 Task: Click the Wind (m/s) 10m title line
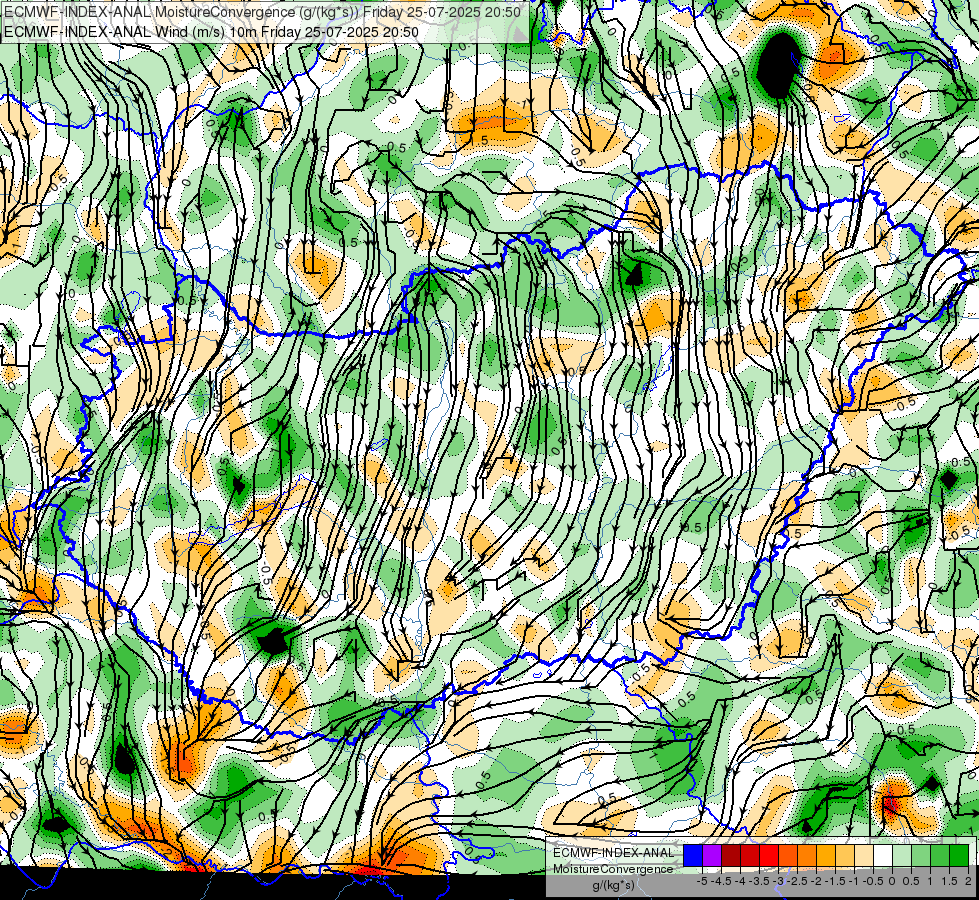coord(211,32)
